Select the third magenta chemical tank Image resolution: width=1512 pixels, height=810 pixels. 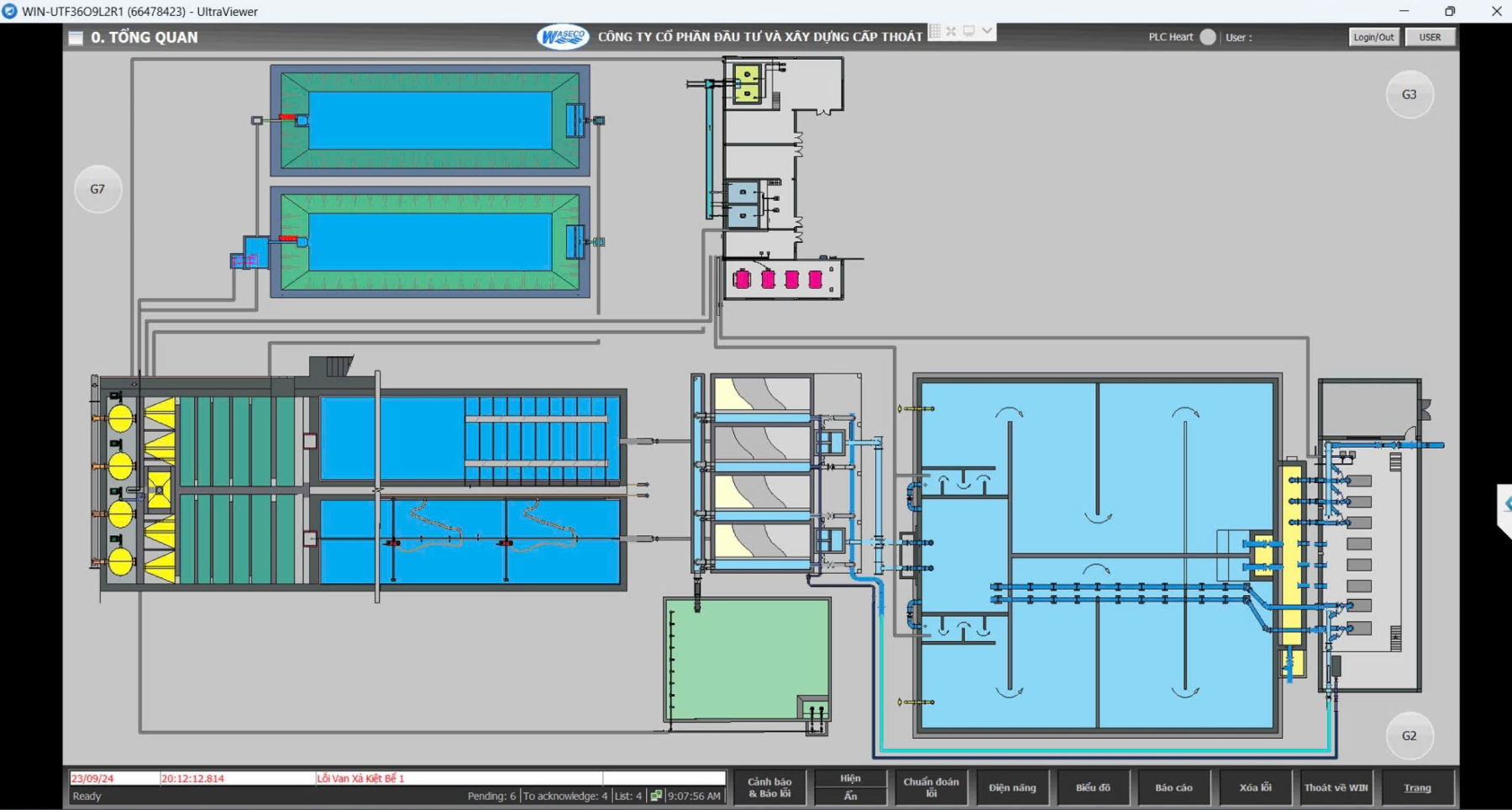click(x=791, y=280)
